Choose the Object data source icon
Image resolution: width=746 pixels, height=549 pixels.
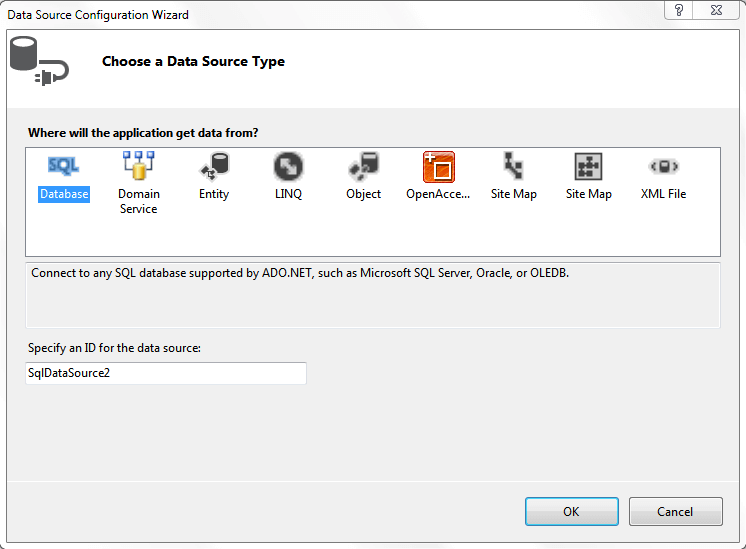point(363,166)
